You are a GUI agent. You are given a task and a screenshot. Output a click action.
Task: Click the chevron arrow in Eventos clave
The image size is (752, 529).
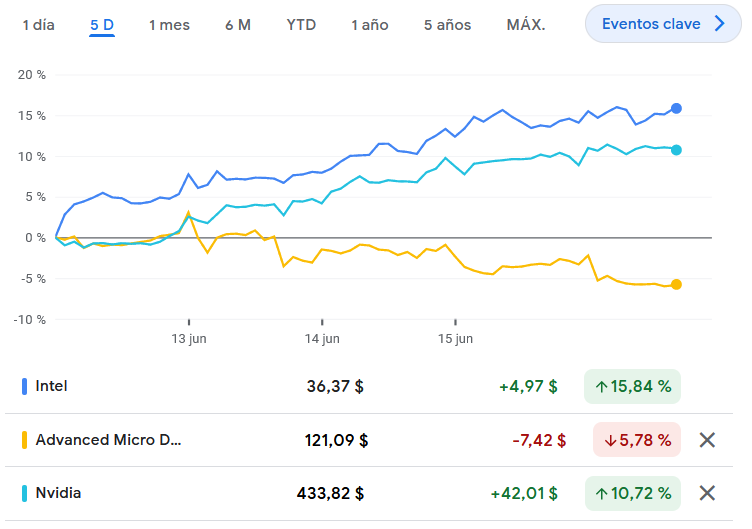tap(719, 24)
